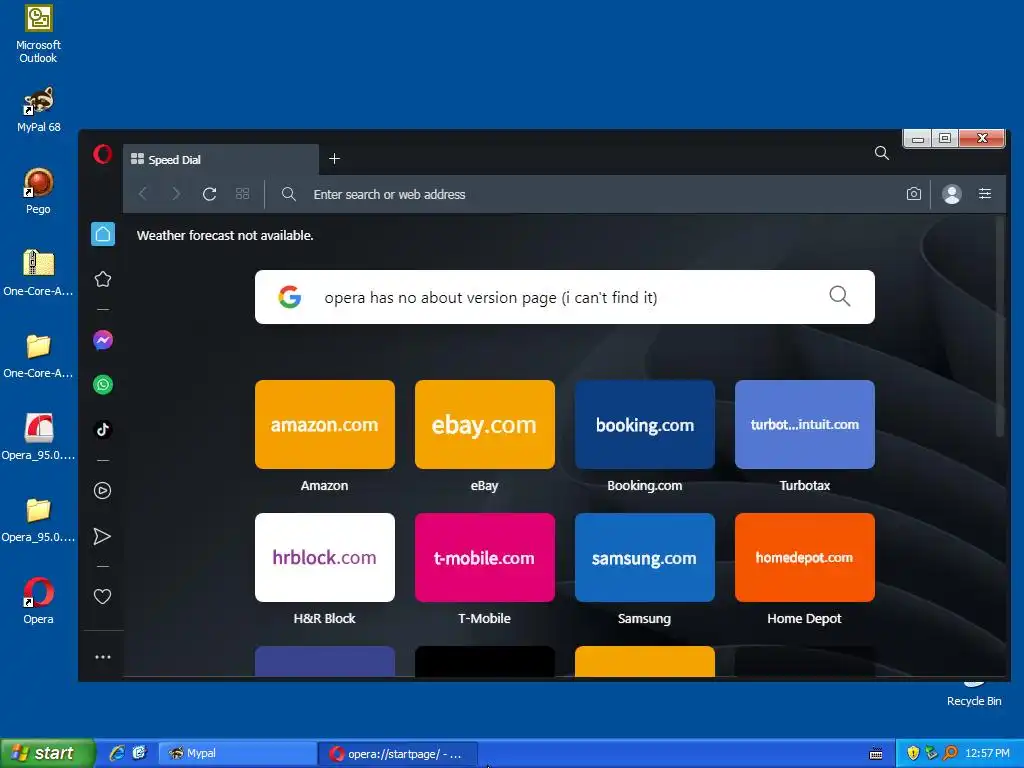The image size is (1024, 768).
Task: Open the T-Mobile speed dial tile
Action: (x=485, y=558)
